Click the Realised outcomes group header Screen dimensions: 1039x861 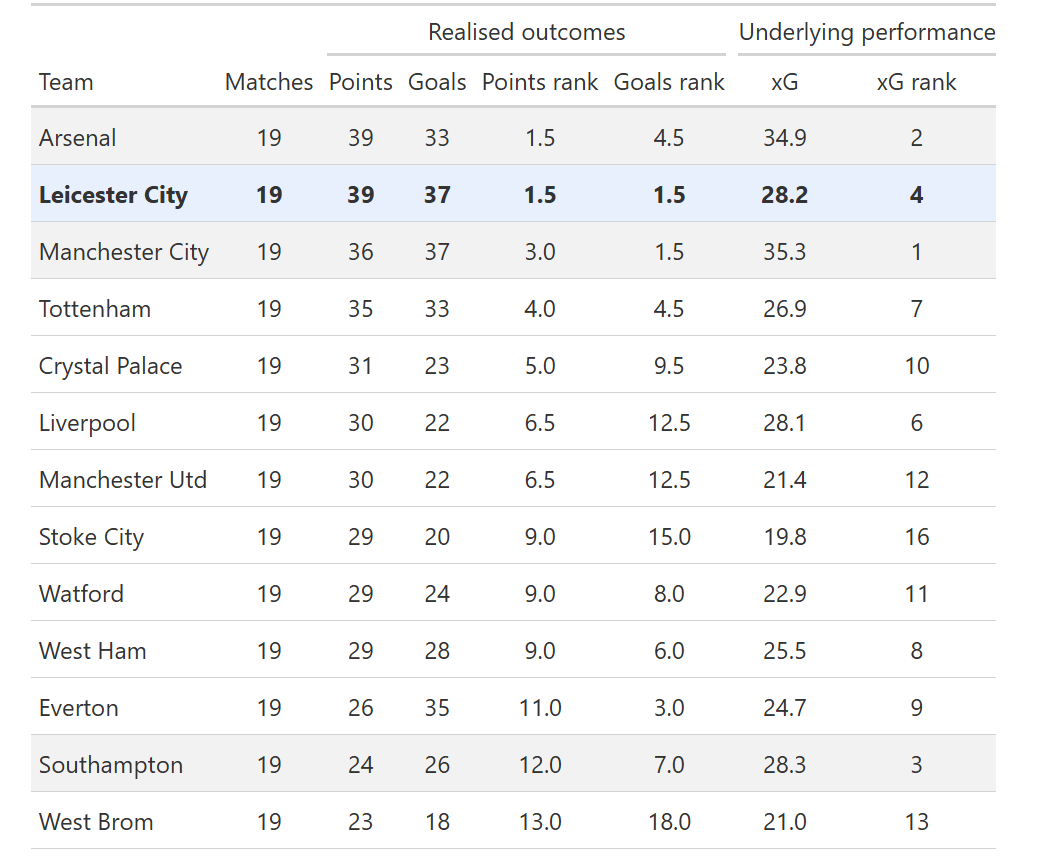tap(527, 32)
